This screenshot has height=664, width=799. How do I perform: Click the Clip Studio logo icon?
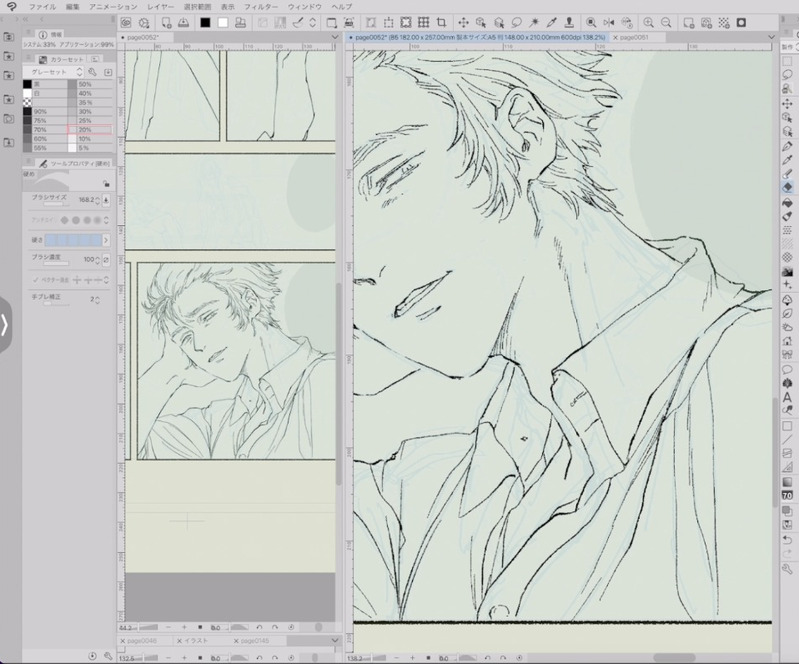pyautogui.click(x=10, y=6)
